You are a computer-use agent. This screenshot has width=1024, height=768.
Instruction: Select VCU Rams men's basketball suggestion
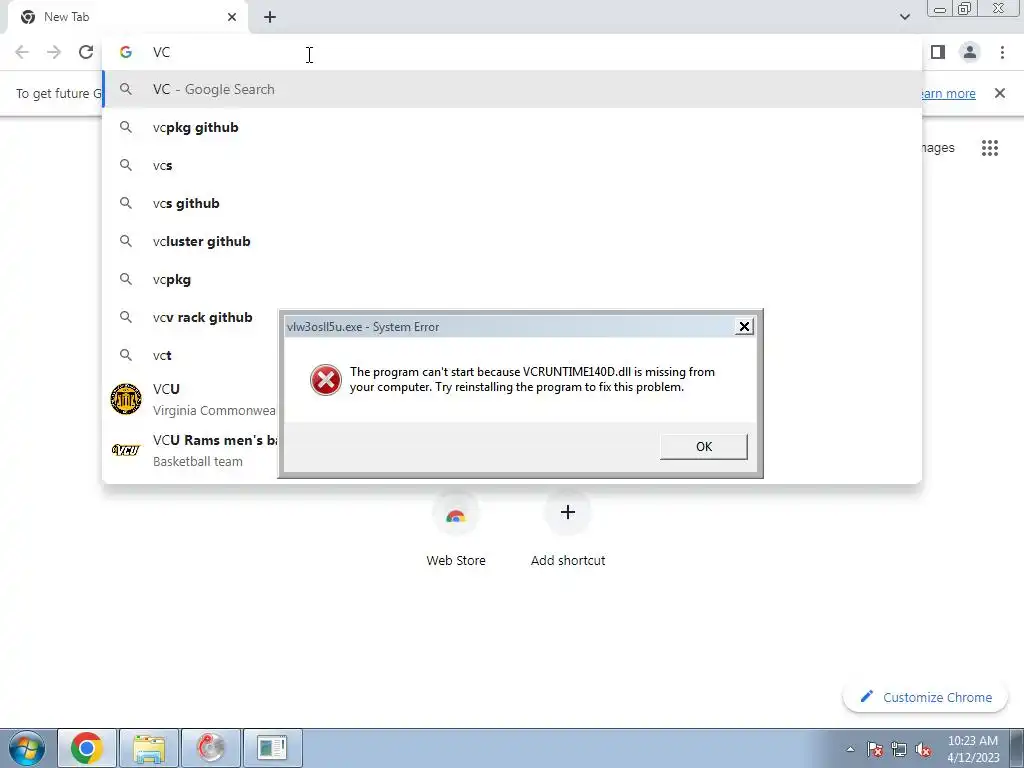click(190, 450)
